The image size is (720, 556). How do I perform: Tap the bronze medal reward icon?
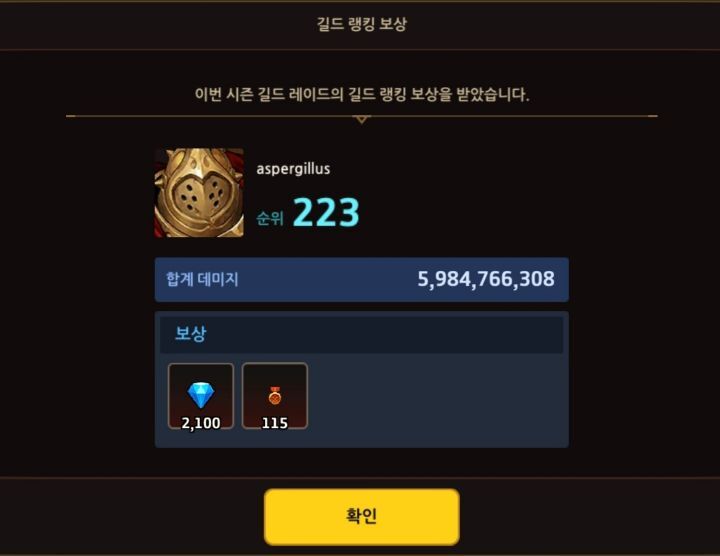(x=275, y=396)
